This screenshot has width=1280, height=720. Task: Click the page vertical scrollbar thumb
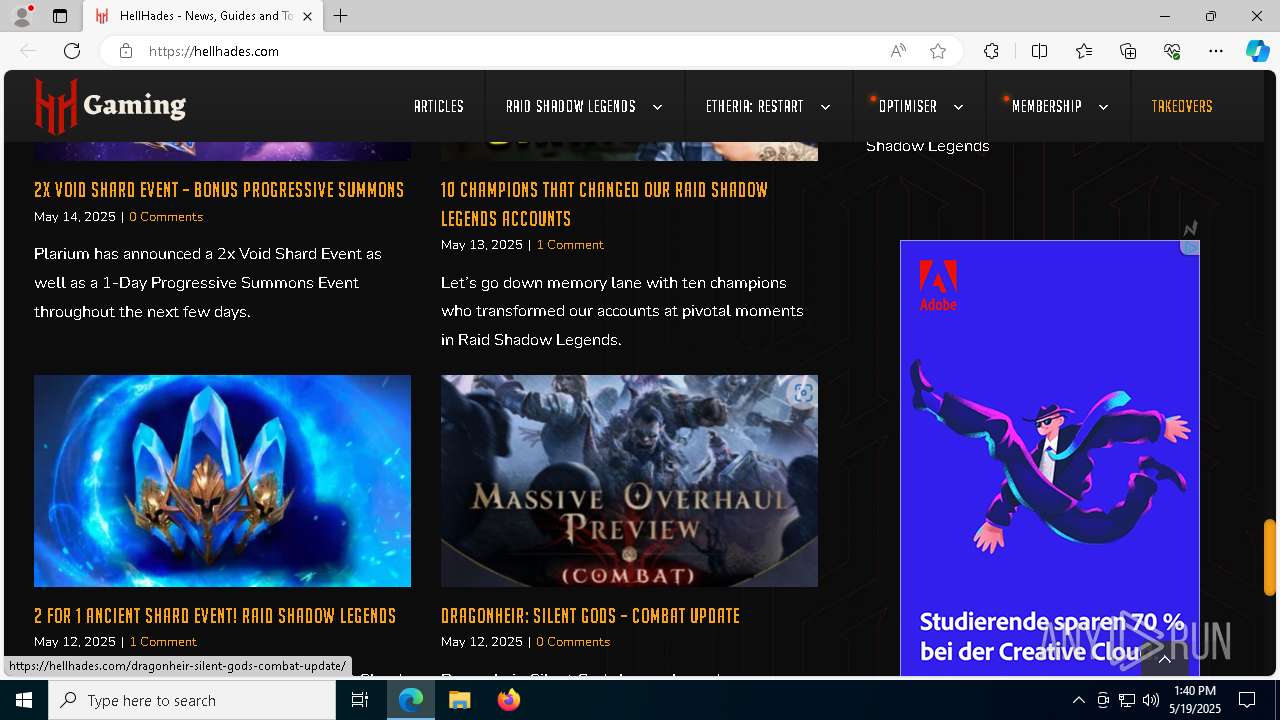1270,557
